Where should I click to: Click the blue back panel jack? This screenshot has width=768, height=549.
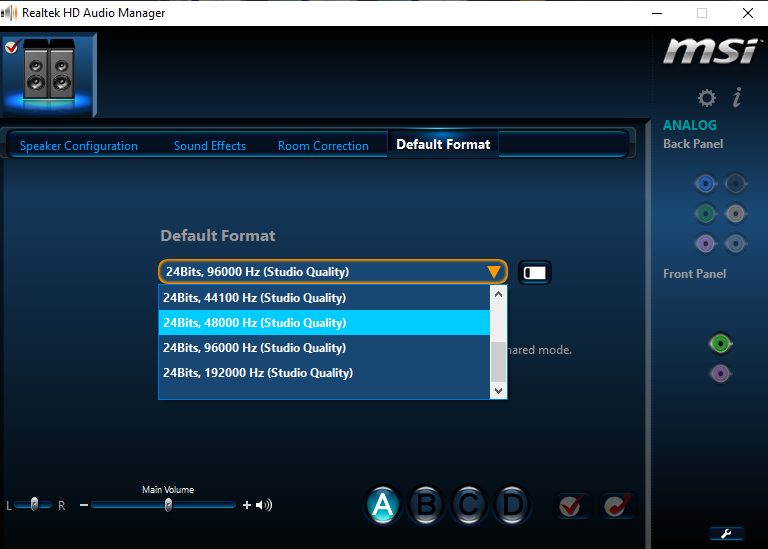tap(706, 183)
